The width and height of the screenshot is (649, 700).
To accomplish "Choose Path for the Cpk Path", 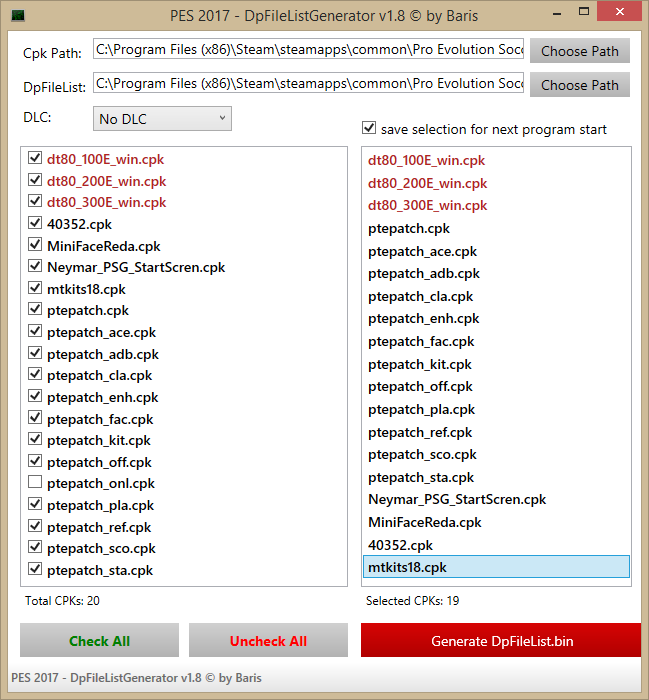I will pos(580,51).
